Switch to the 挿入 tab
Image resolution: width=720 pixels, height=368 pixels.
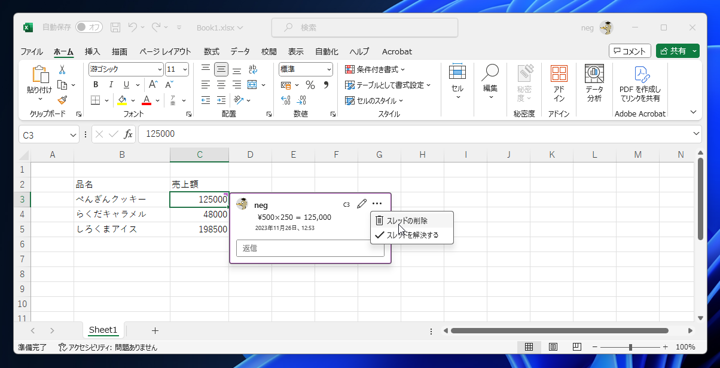pyautogui.click(x=92, y=51)
